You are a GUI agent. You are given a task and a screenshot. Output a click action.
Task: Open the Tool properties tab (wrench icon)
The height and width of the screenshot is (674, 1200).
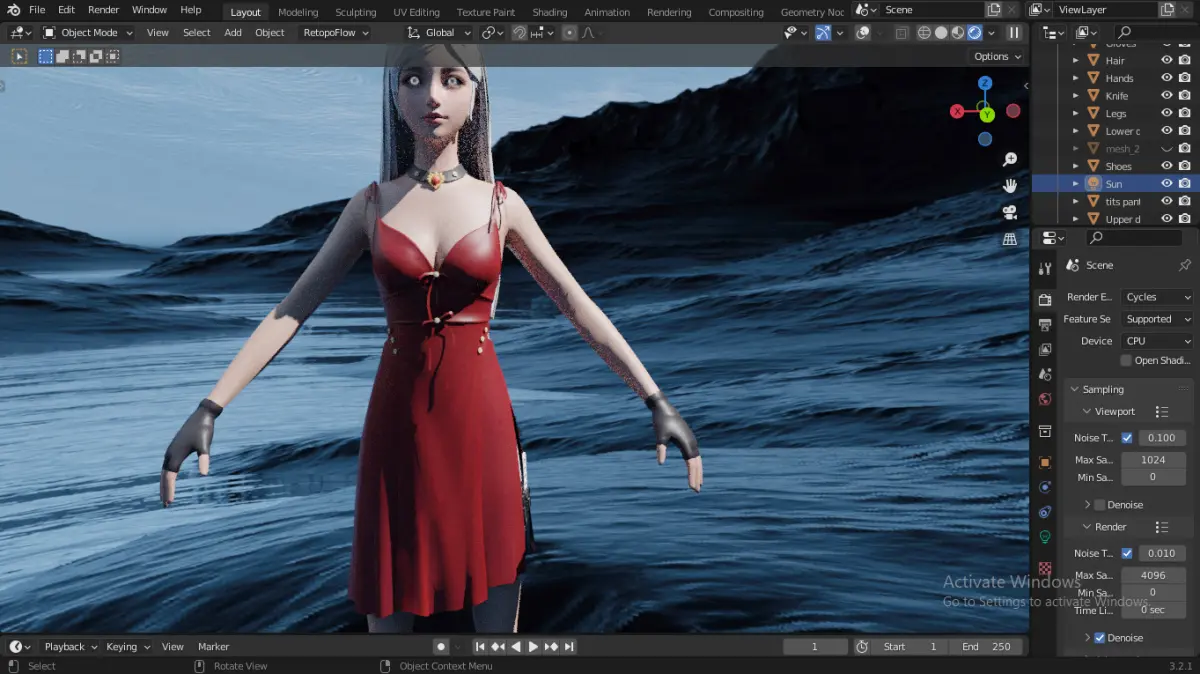pos(1045,269)
